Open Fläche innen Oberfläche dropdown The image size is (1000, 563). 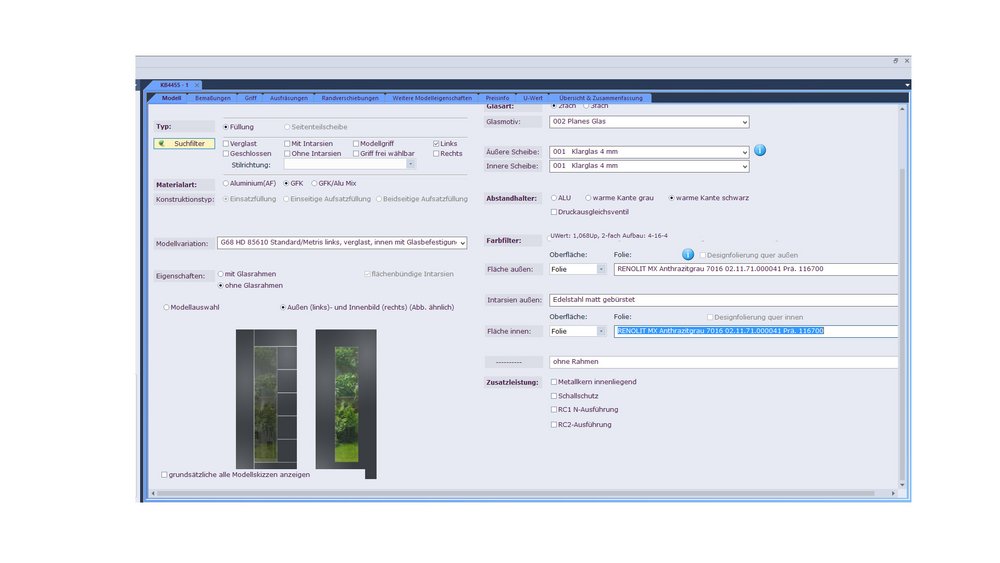point(601,331)
